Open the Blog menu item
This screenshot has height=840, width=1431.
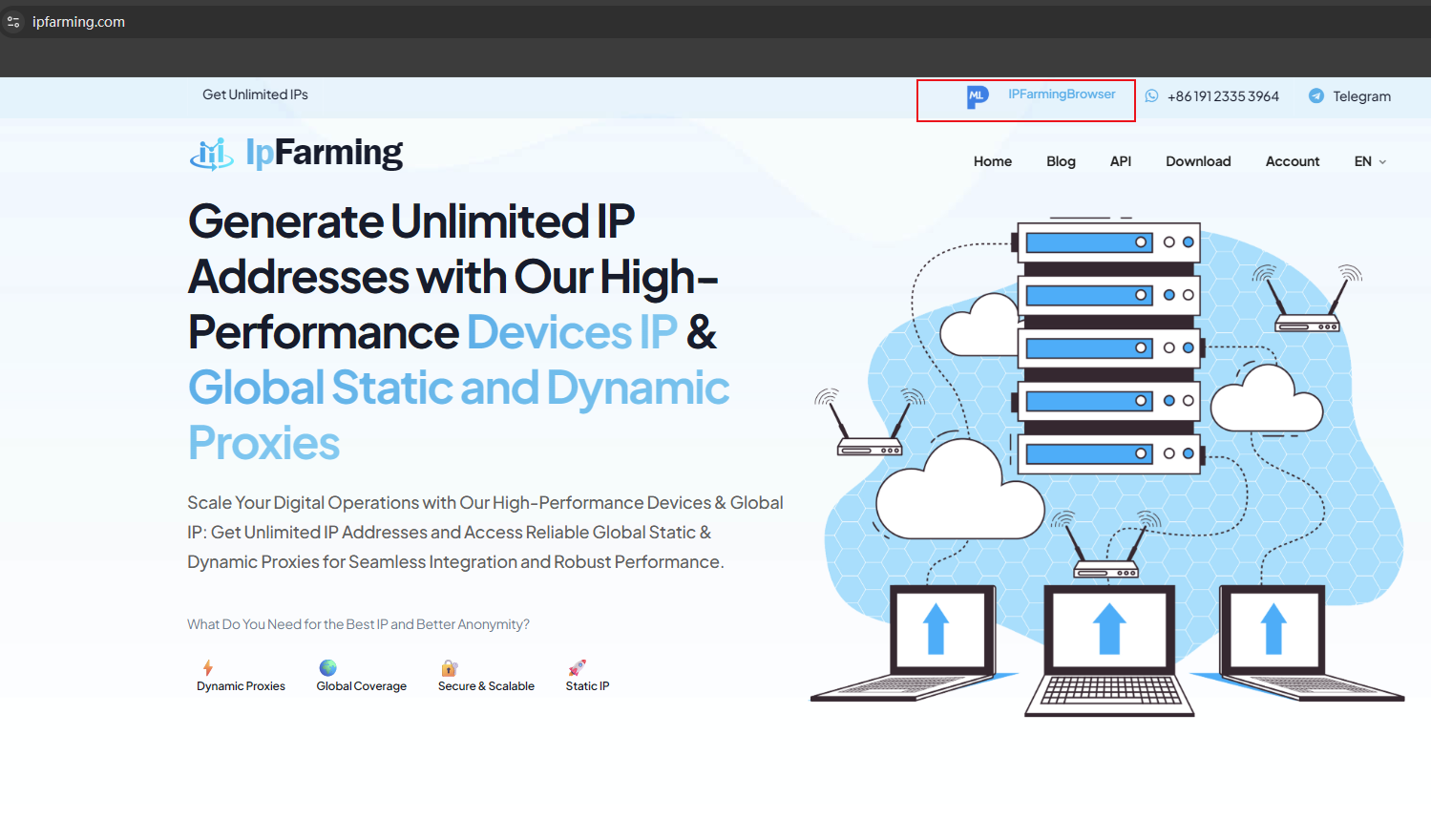coord(1061,161)
